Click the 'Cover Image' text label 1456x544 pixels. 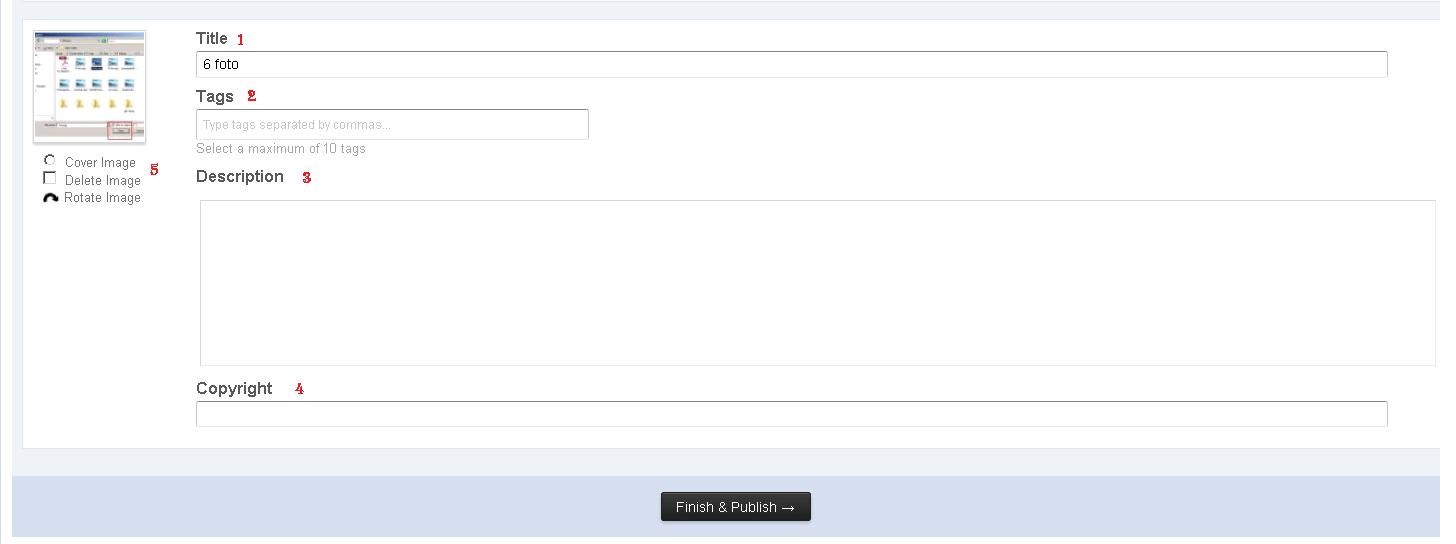coord(100,163)
